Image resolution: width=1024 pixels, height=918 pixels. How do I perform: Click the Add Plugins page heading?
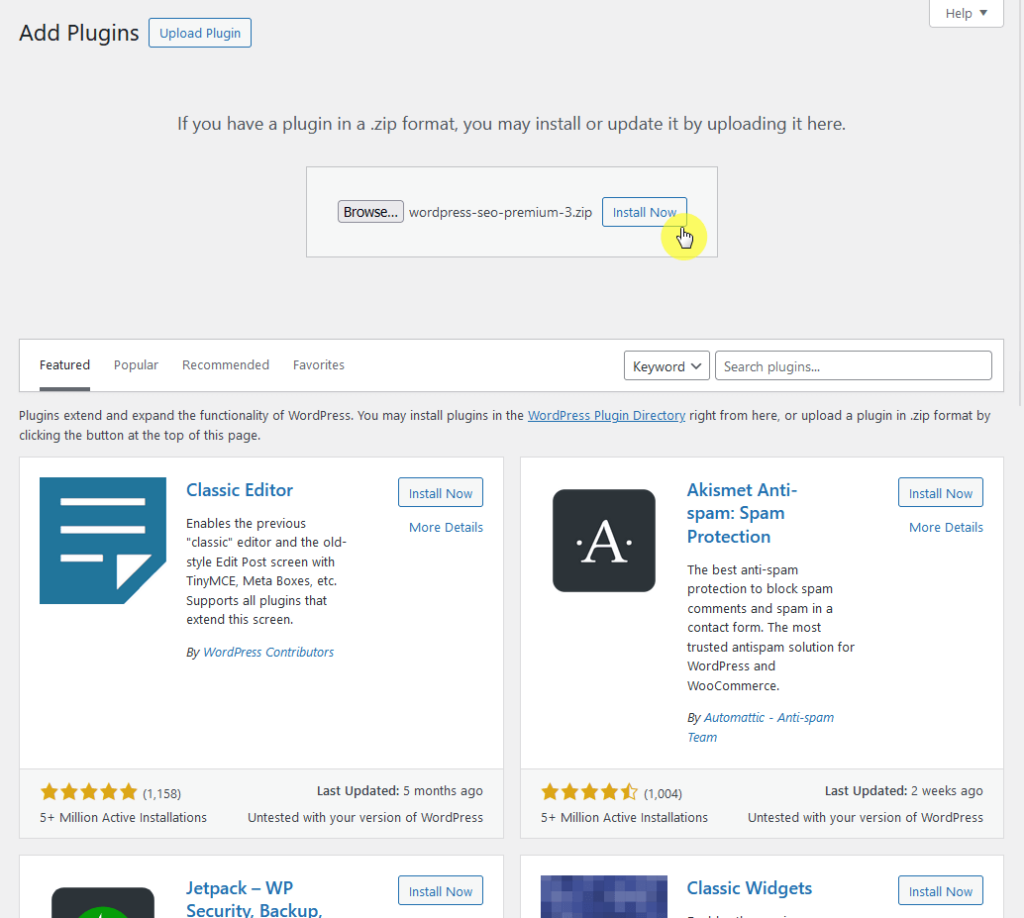point(79,33)
